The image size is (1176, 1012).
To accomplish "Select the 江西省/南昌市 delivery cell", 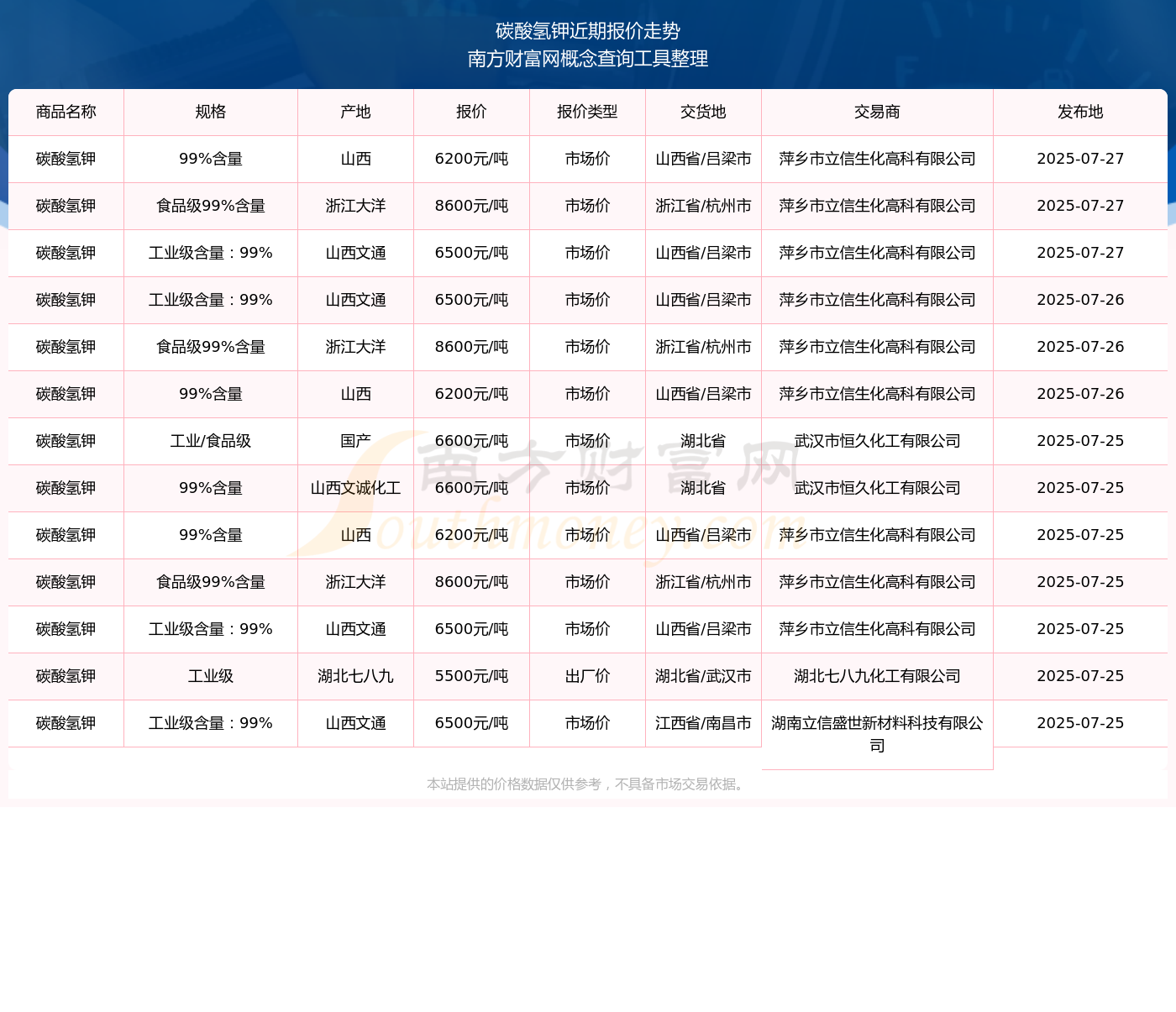I will (x=704, y=723).
